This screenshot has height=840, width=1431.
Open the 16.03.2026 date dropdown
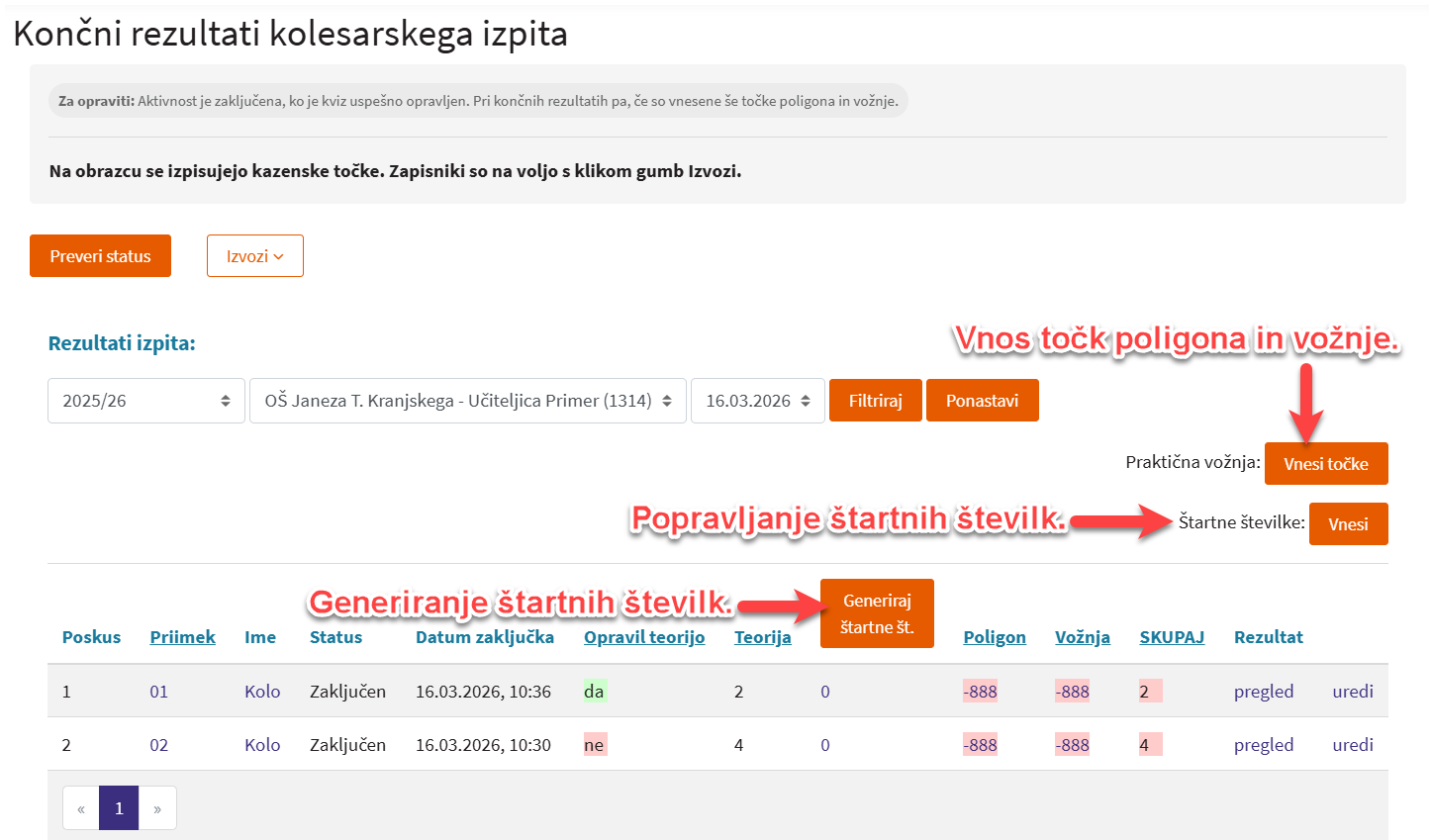coord(757,401)
